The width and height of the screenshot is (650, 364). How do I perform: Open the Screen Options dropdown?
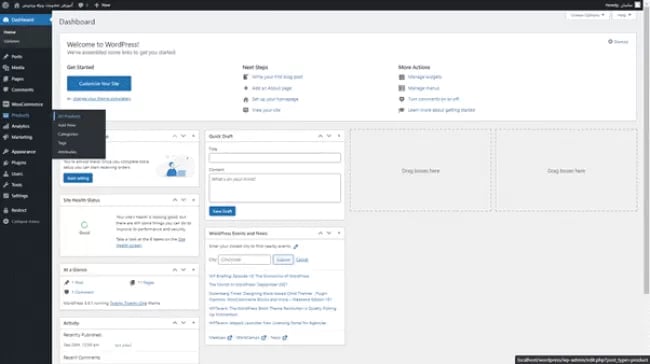pyautogui.click(x=587, y=15)
